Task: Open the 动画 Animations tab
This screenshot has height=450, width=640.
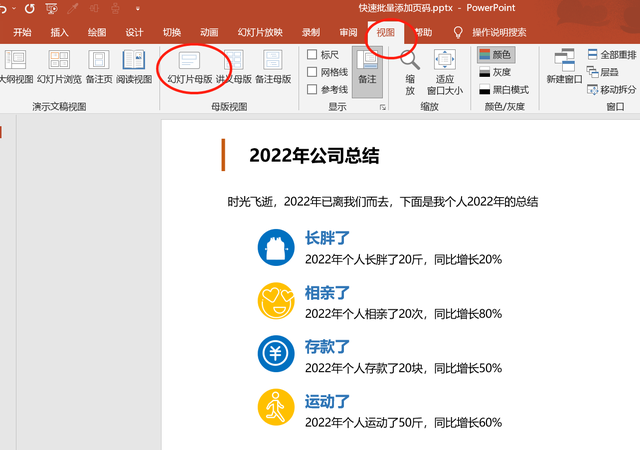Action: (x=209, y=32)
